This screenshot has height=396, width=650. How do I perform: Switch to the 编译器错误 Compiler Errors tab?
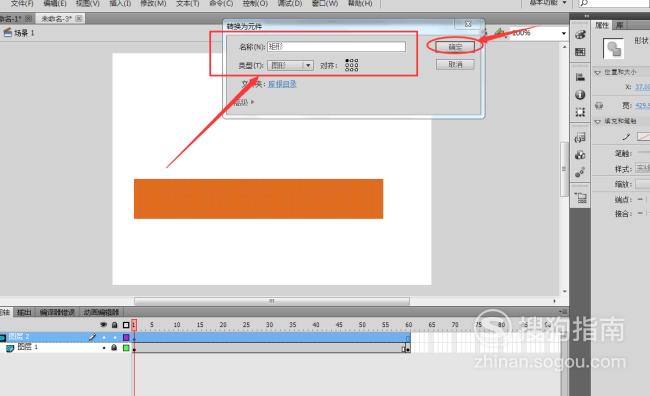[57, 312]
